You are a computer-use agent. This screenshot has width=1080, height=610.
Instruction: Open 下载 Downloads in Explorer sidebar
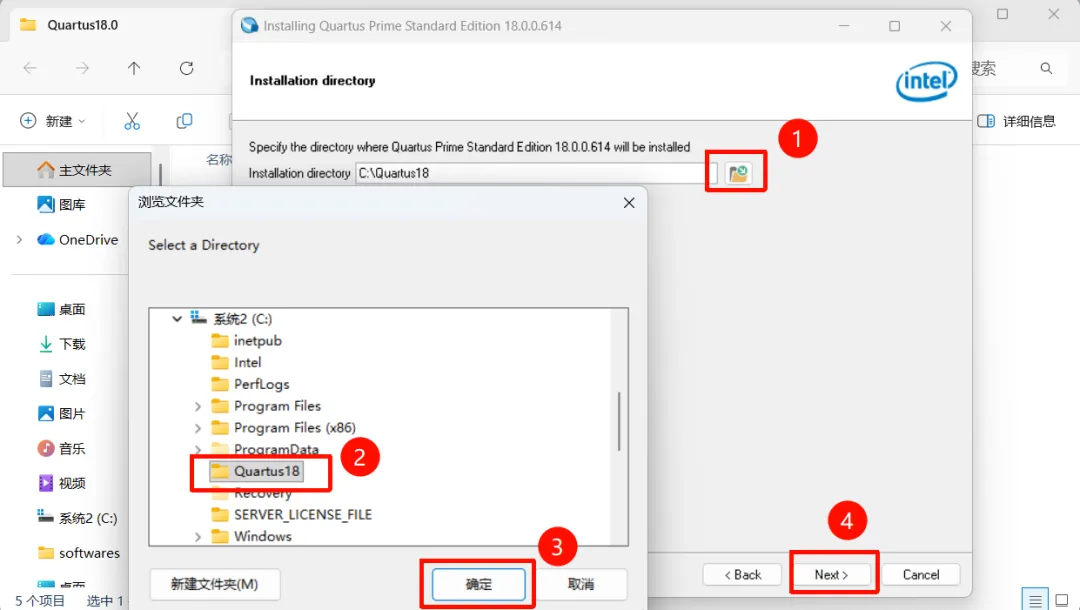pos(61,344)
